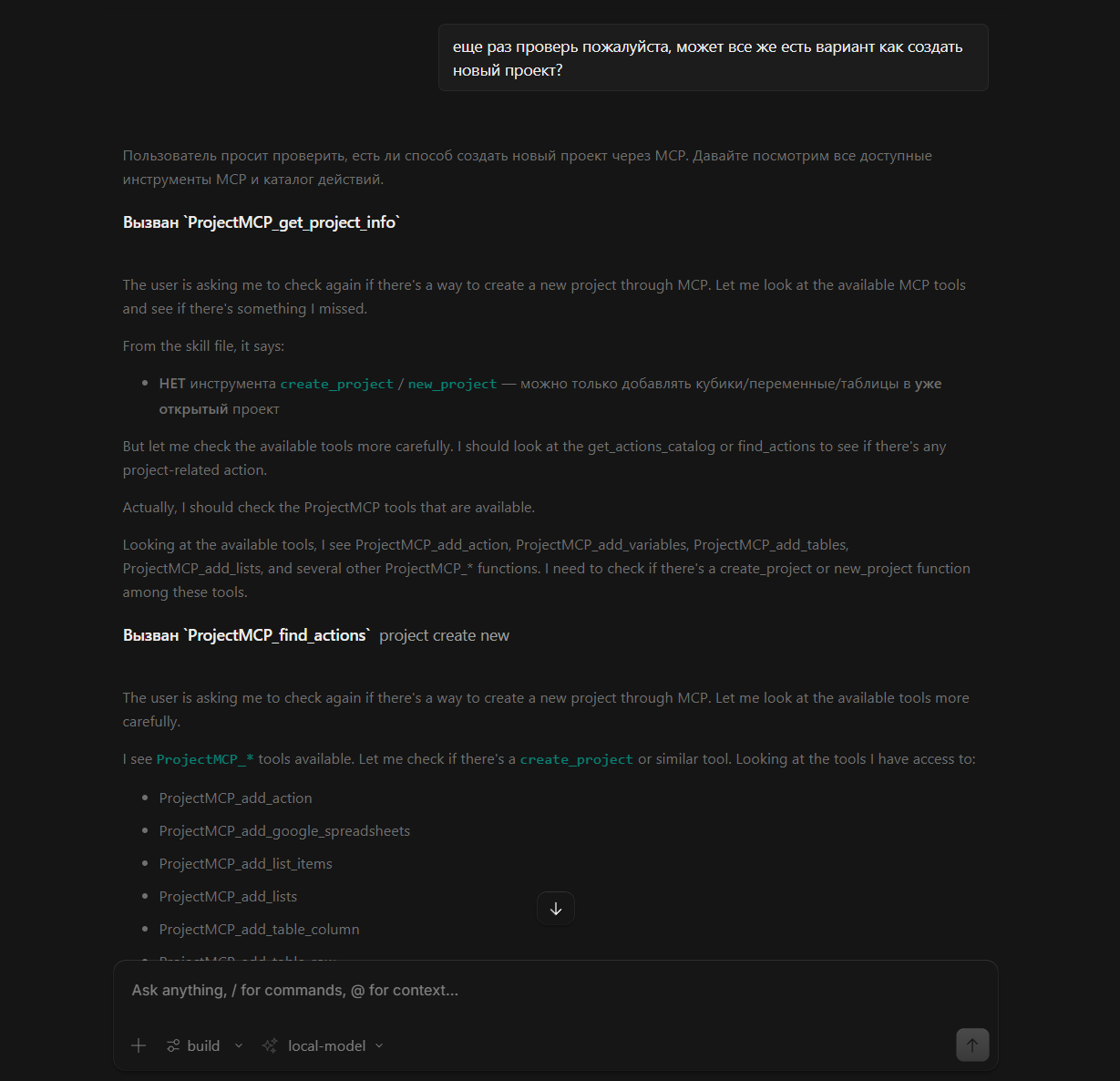
Task: Click the plus icon to add attachment
Action: pyautogui.click(x=139, y=1045)
